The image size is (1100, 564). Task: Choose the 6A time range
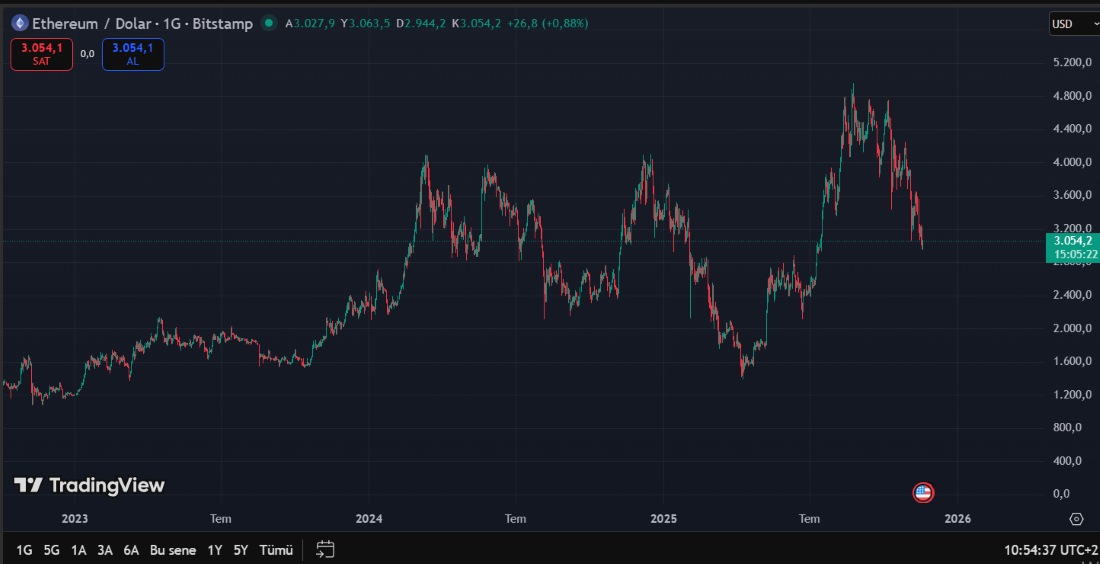click(x=131, y=549)
